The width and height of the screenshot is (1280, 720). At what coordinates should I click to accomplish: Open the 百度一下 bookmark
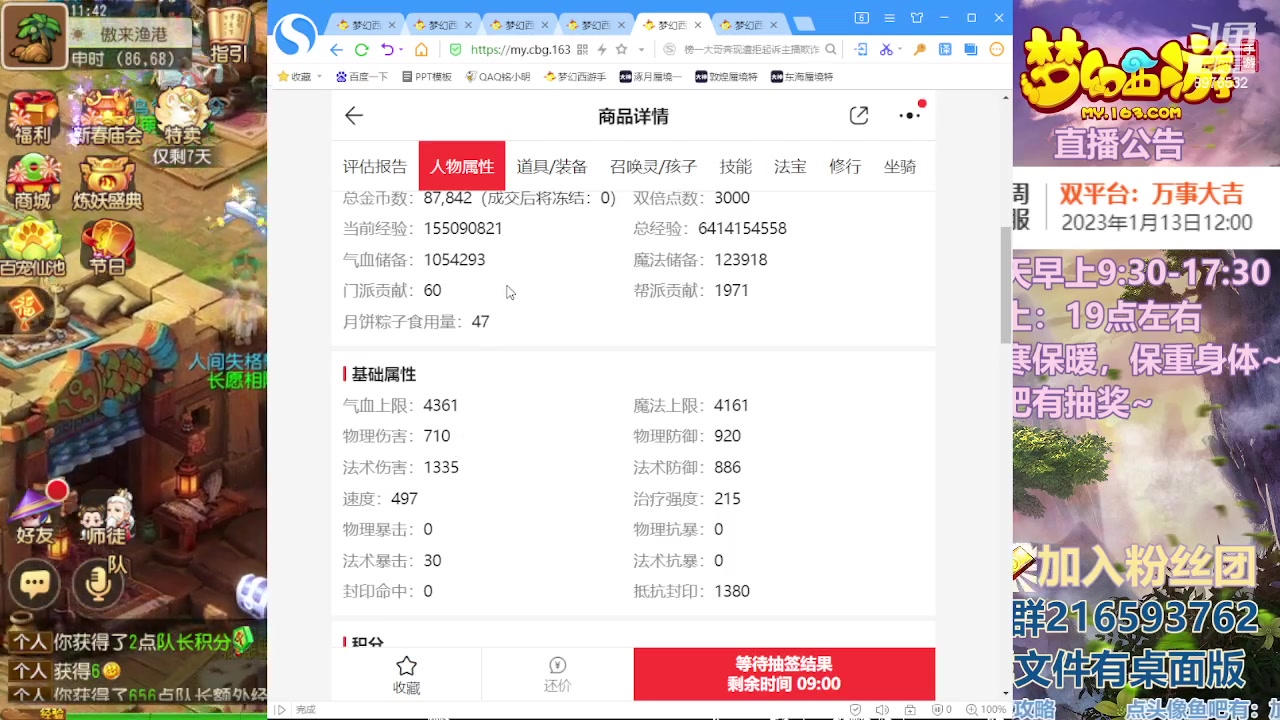tap(362, 76)
